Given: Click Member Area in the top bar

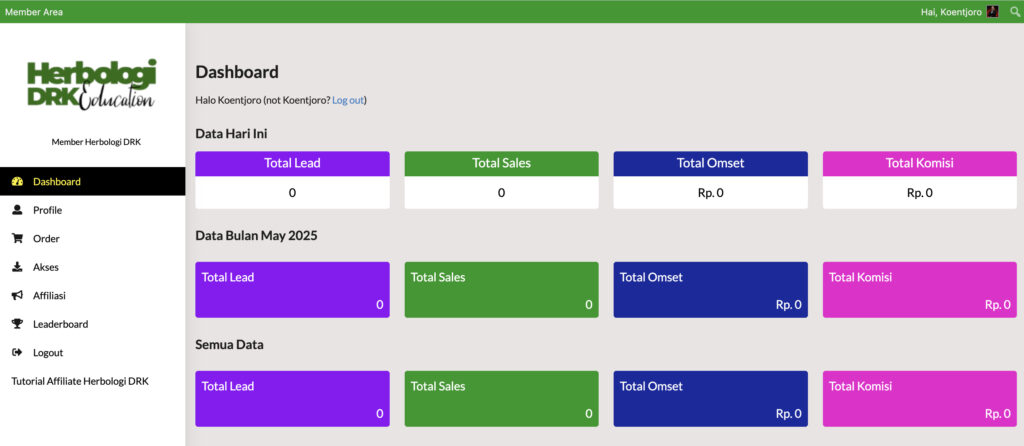Looking at the screenshot, I should click(x=34, y=12).
